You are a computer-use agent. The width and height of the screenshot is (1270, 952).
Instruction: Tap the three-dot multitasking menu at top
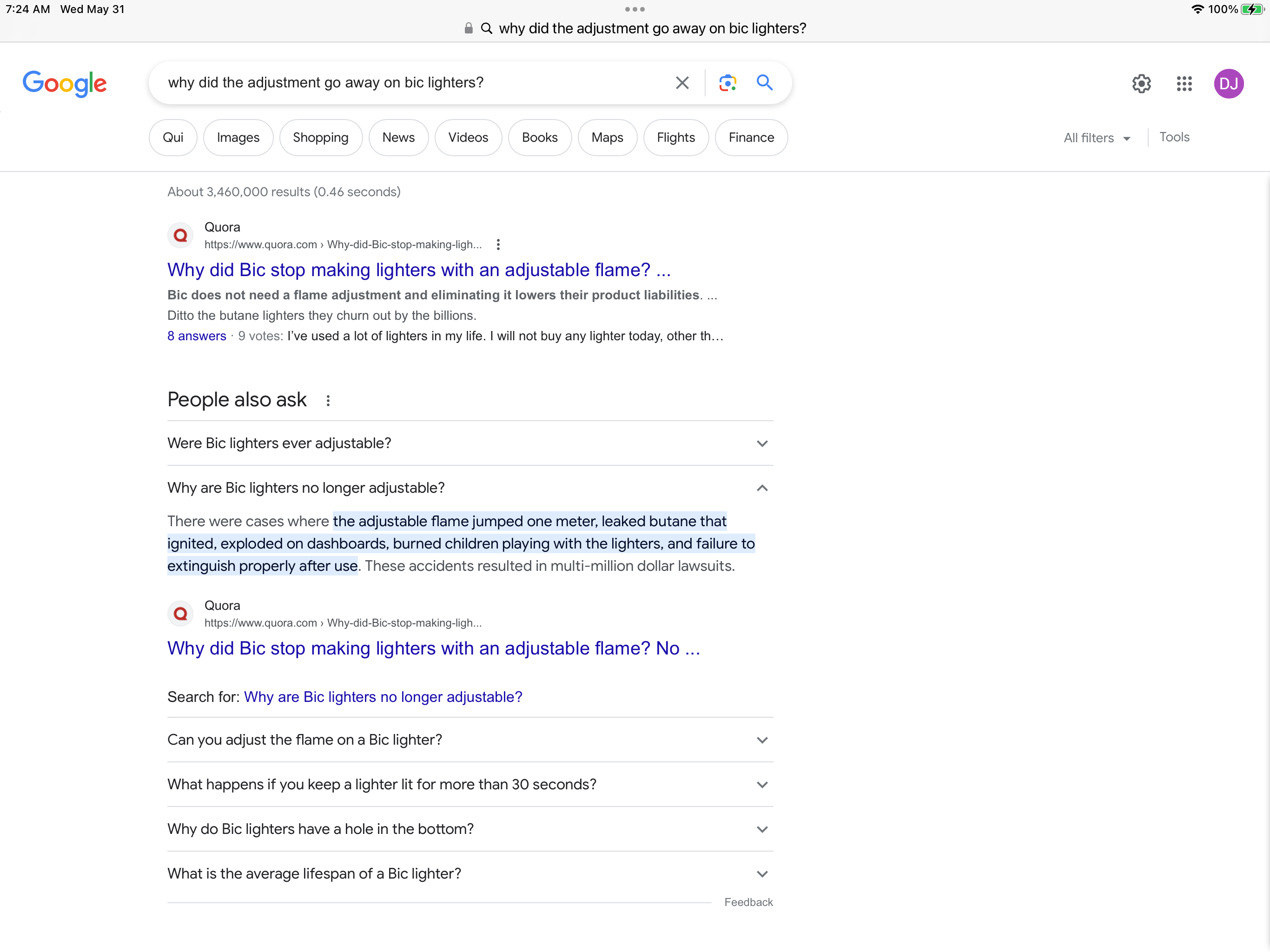(x=635, y=9)
